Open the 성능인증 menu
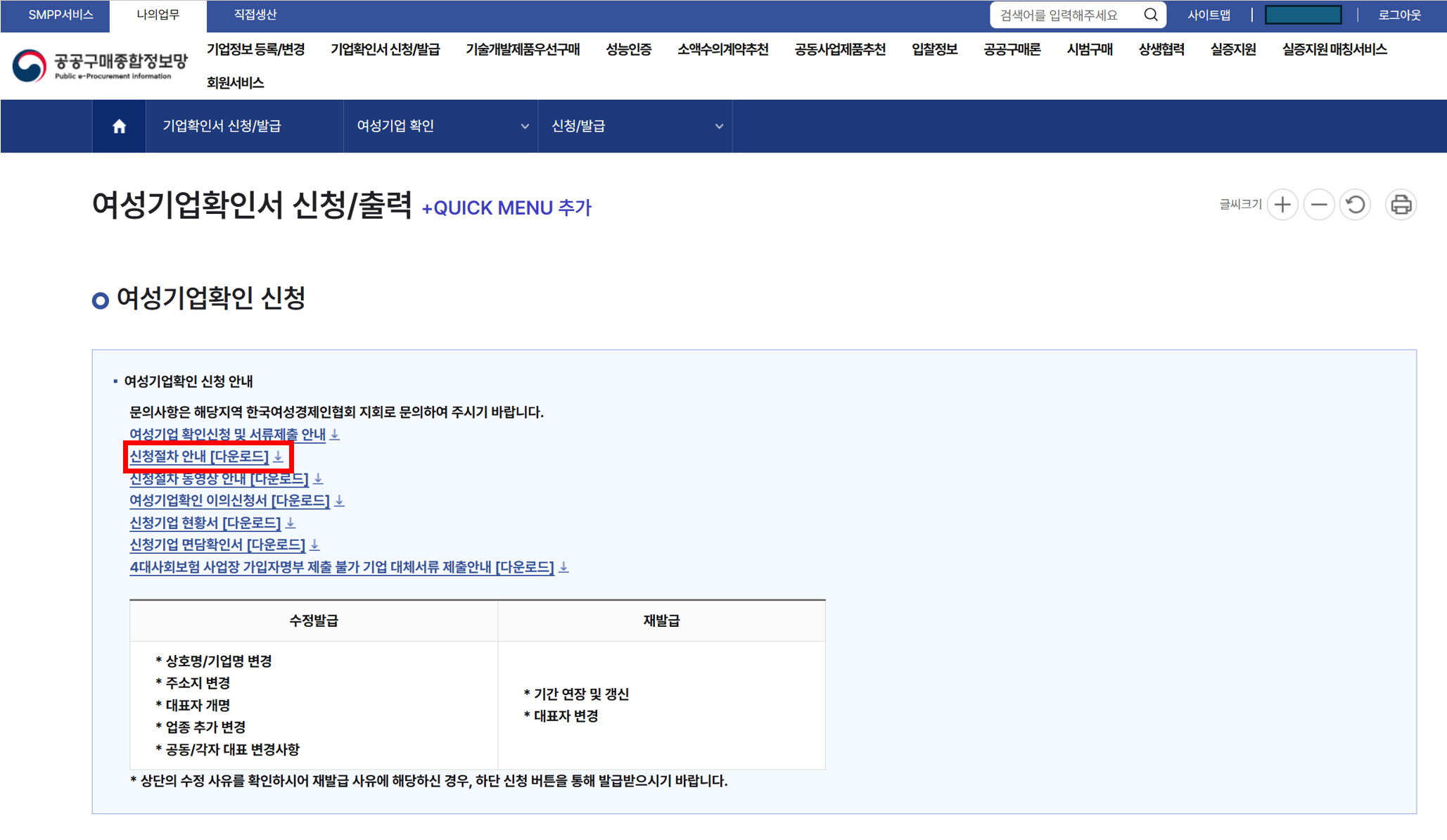 pos(628,49)
